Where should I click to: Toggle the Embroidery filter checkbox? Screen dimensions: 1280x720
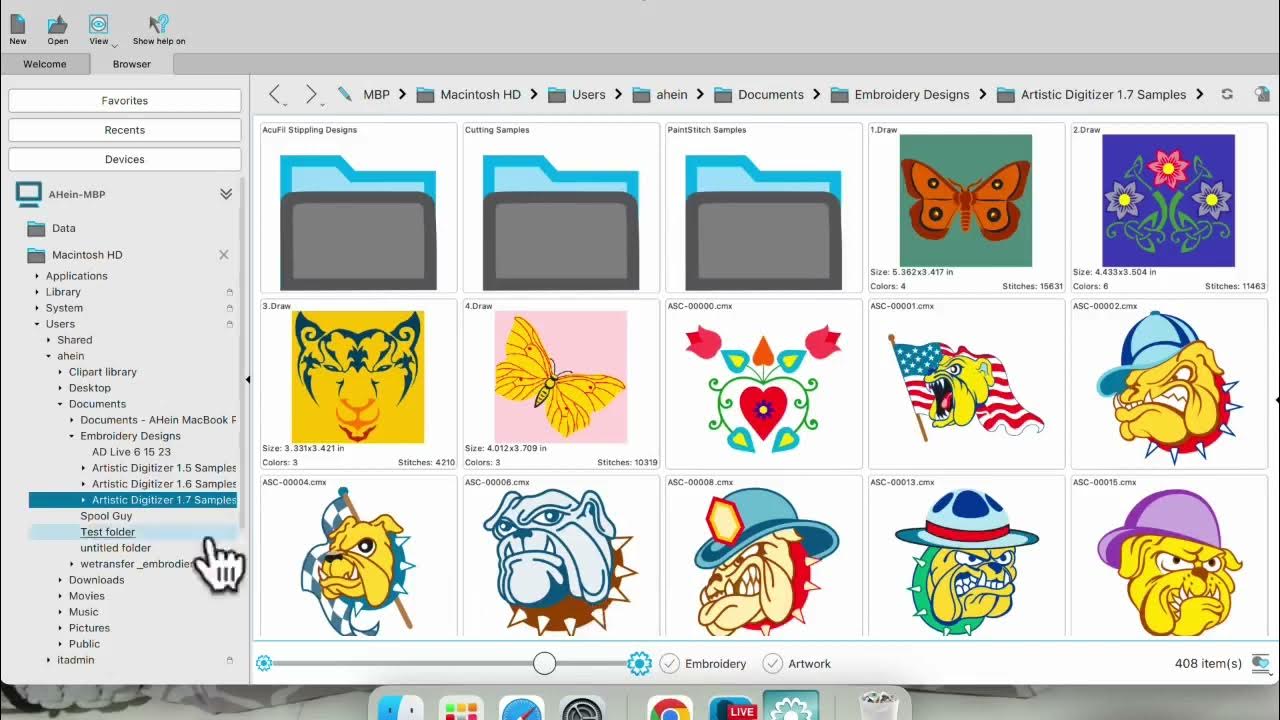669,663
